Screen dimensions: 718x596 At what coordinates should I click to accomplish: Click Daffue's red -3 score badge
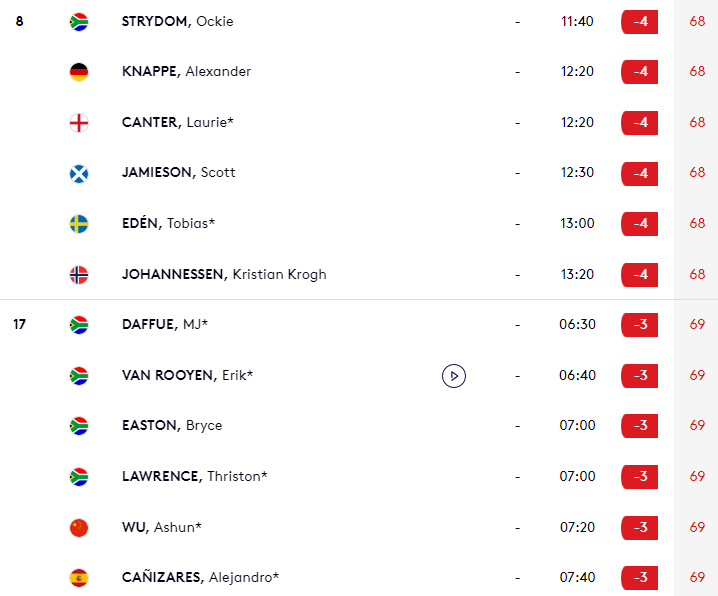(x=639, y=325)
